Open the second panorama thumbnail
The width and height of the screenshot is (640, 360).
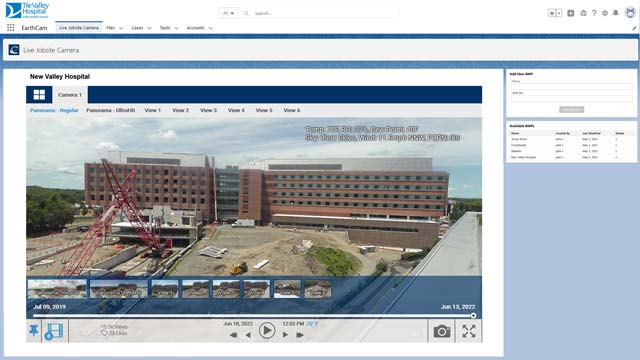pos(118,289)
